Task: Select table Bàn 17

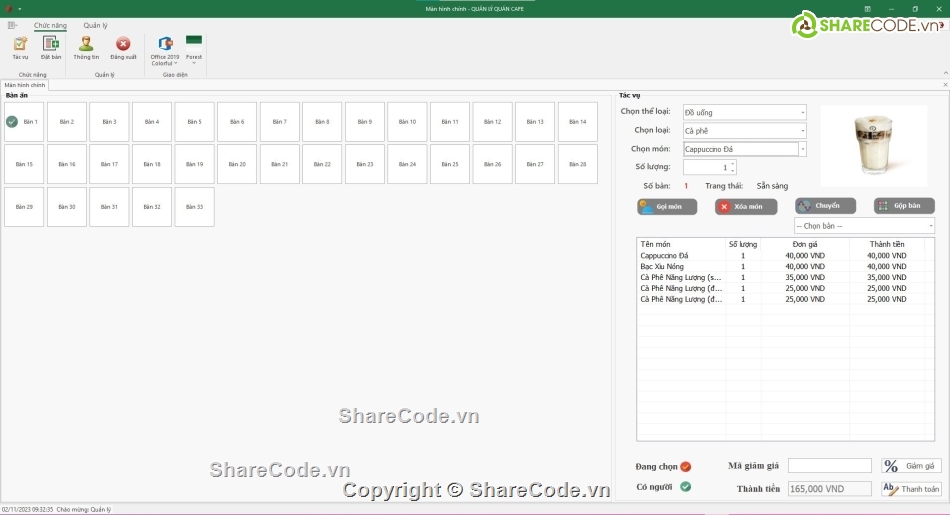Action: (109, 164)
